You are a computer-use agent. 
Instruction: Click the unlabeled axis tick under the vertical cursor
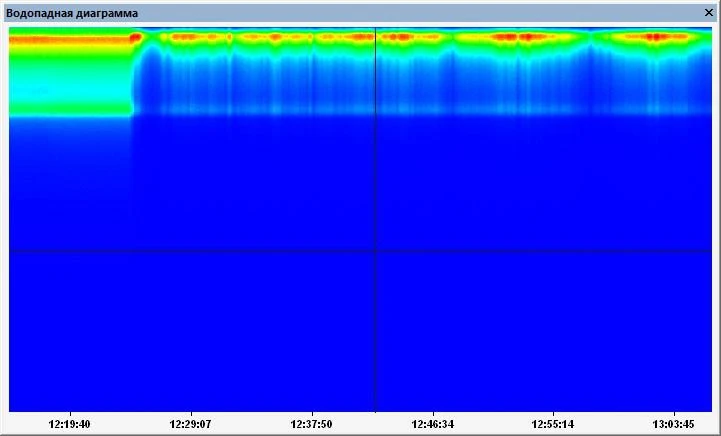click(x=375, y=414)
